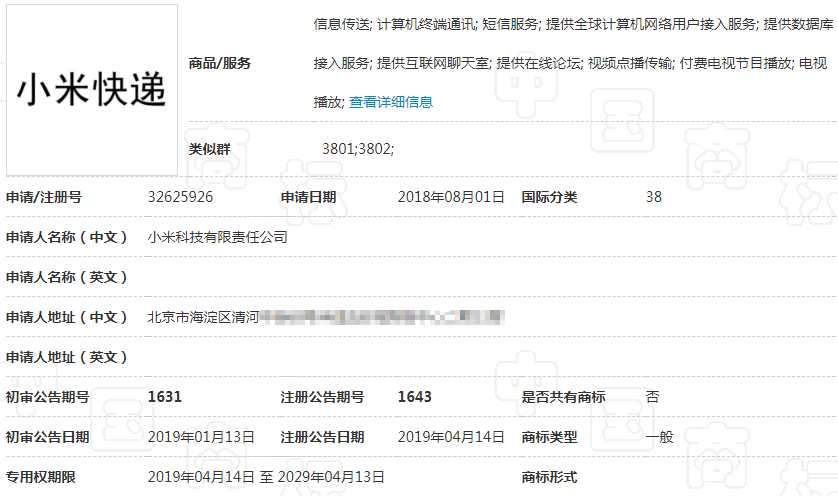This screenshot has width=838, height=496.
Task: Click the 注册公告期号 label
Action: [322, 397]
